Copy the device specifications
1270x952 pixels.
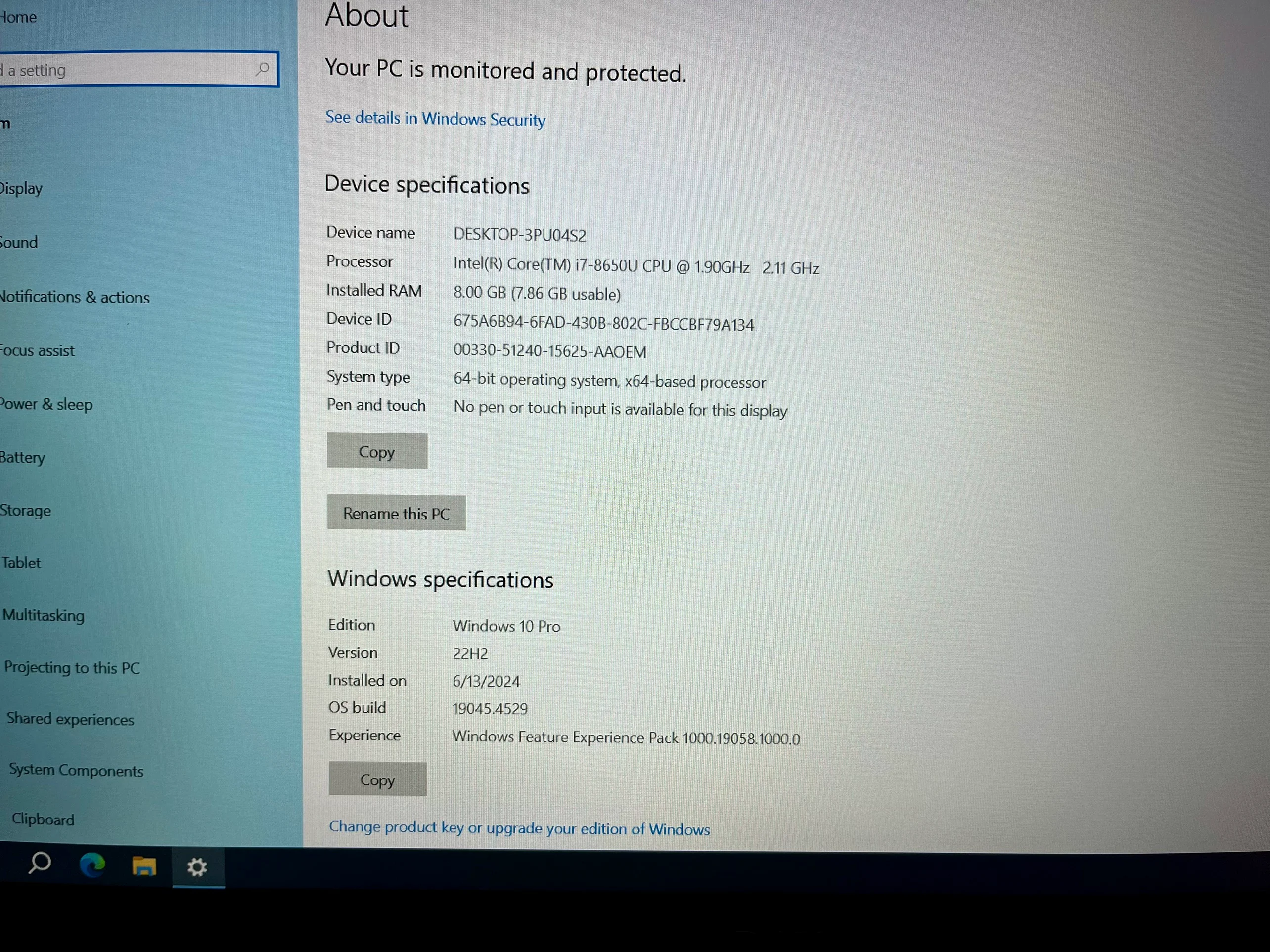(377, 452)
